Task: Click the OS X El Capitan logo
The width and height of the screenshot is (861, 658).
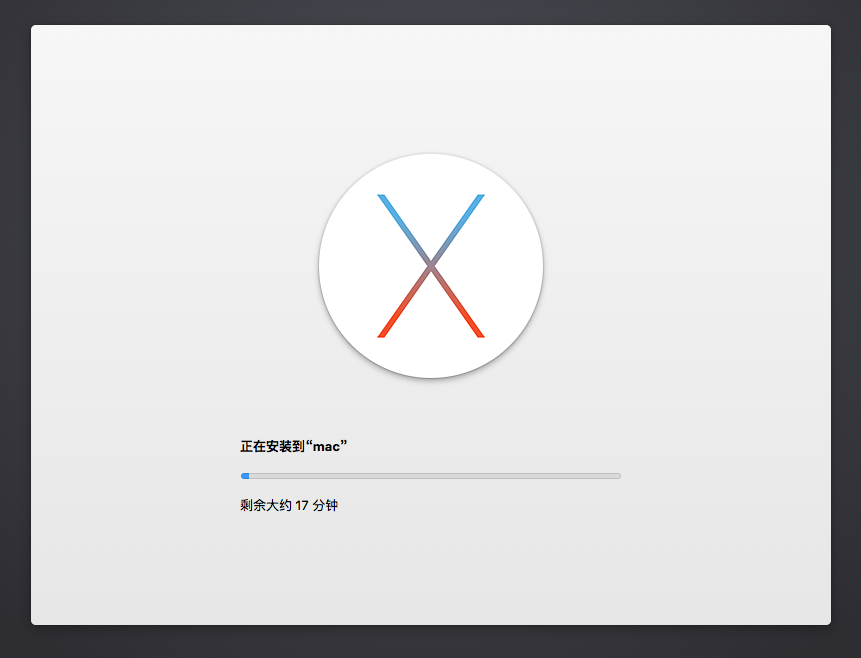Action: pyautogui.click(x=431, y=266)
